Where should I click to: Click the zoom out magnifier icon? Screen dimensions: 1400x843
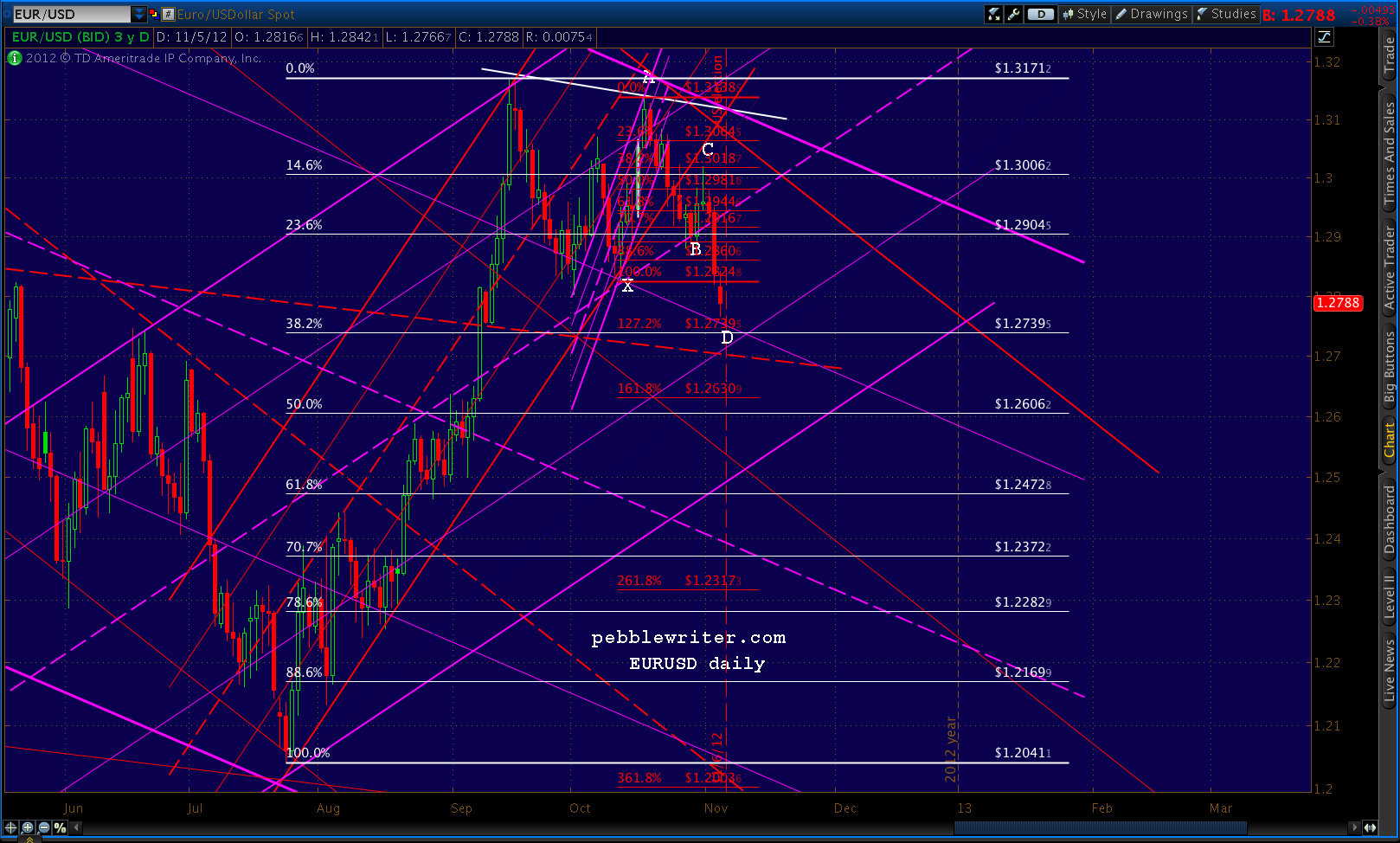coord(43,827)
